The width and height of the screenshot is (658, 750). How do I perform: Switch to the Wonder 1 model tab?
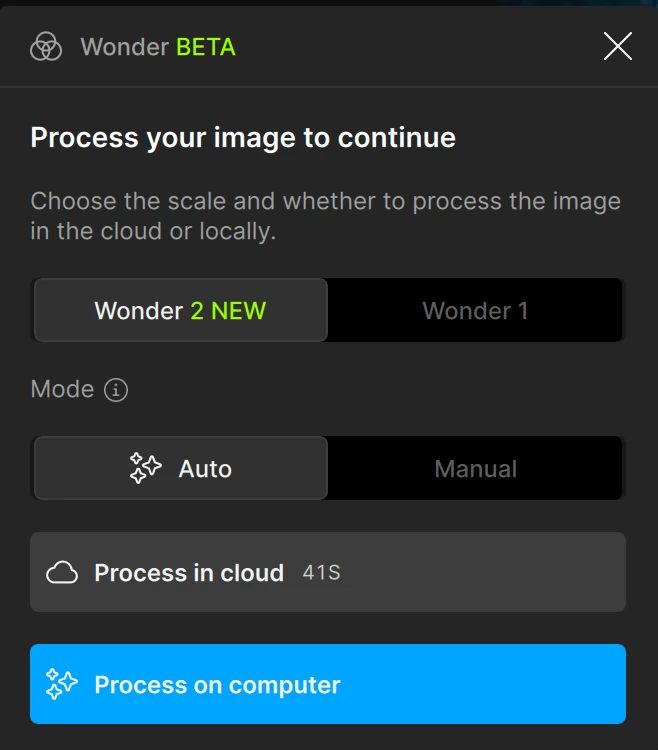[x=475, y=311]
